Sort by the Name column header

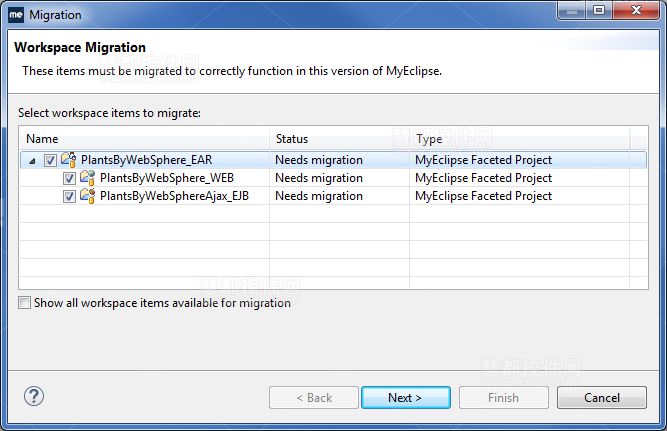pos(145,139)
